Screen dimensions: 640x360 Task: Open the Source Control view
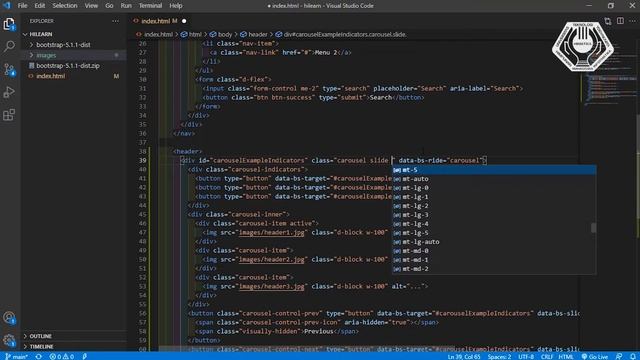(9, 69)
